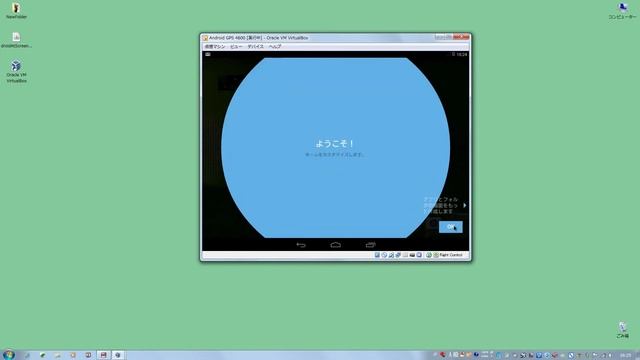
Task: Click the keyboard capture indicator icon
Action: [x=436, y=255]
